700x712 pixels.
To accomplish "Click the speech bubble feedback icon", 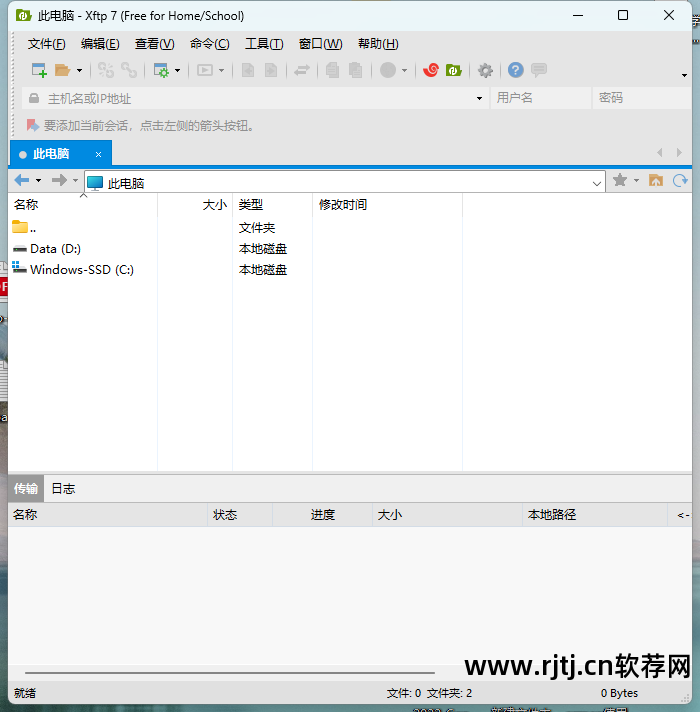I will click(x=539, y=70).
